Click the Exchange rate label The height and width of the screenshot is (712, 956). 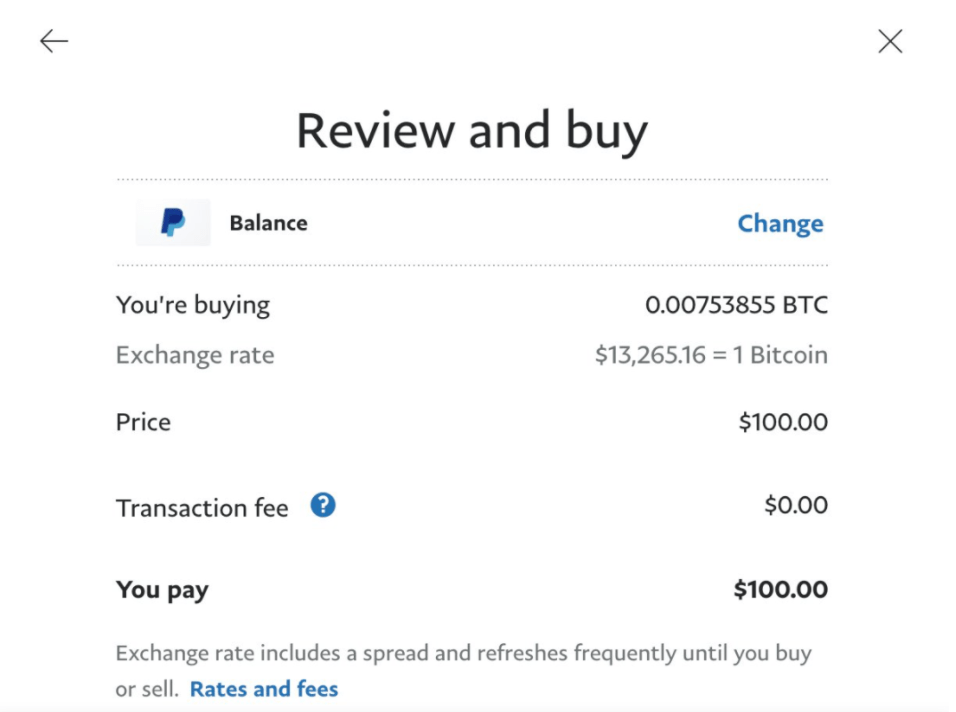point(195,355)
